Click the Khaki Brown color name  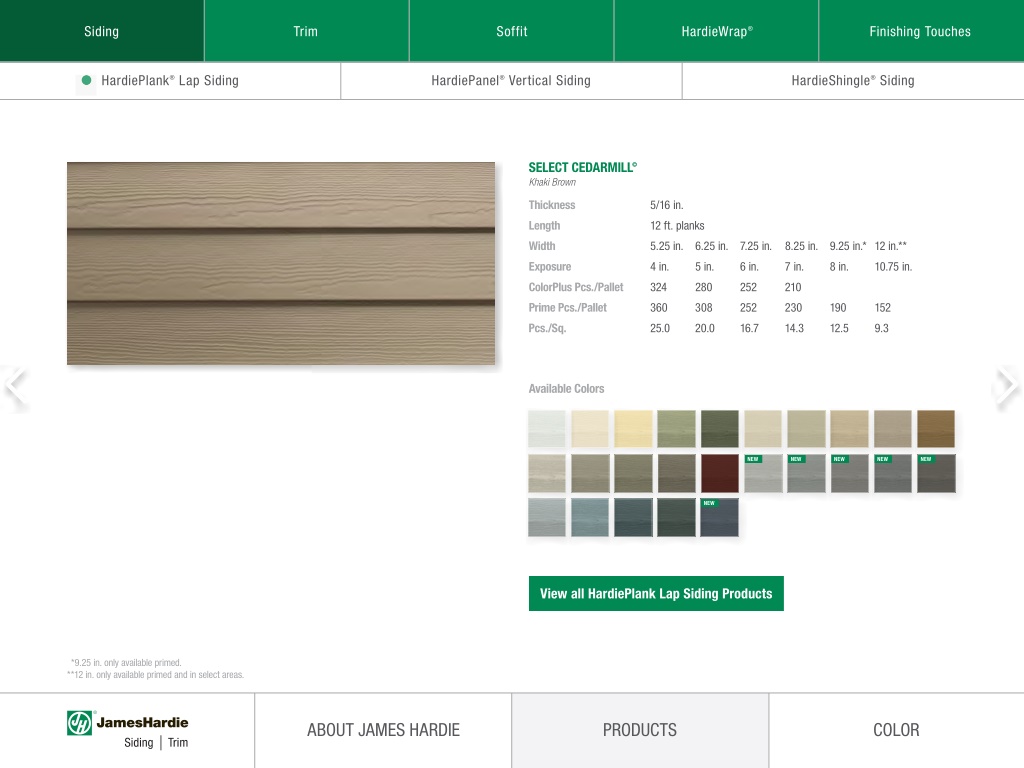pos(552,182)
